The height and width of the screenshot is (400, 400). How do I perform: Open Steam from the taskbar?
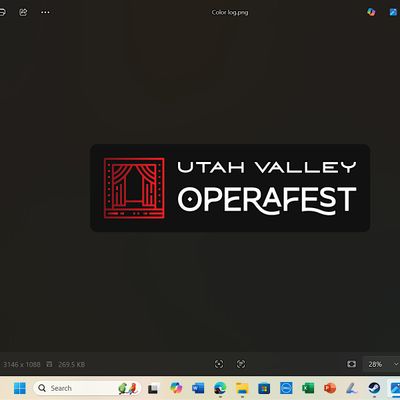click(x=374, y=388)
